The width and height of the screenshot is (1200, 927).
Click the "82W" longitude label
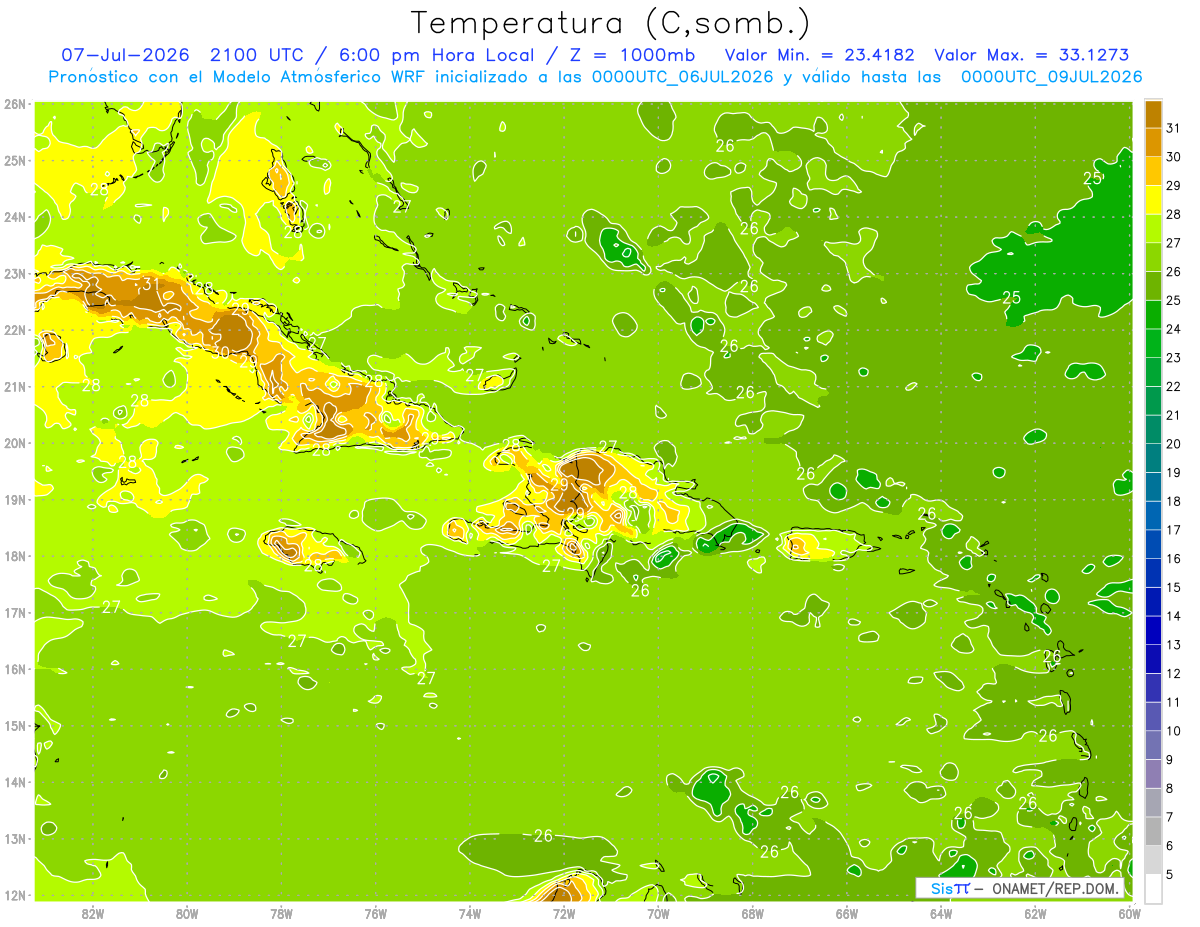(x=93, y=913)
